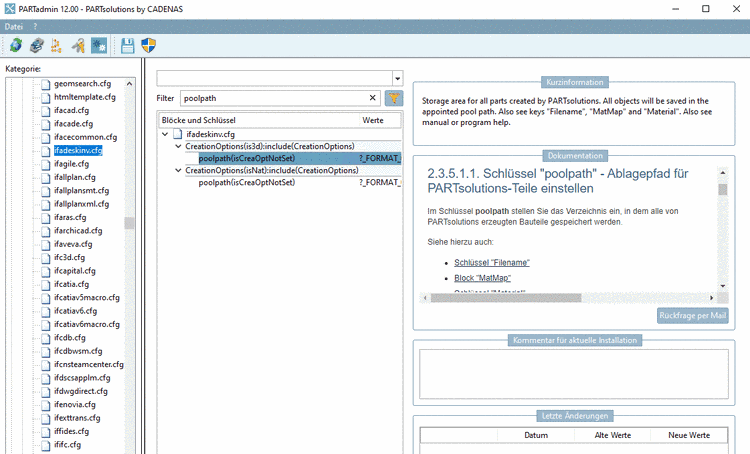Select ifcatiav6.cfg in the category list
750x454 pixels.
tap(75, 311)
